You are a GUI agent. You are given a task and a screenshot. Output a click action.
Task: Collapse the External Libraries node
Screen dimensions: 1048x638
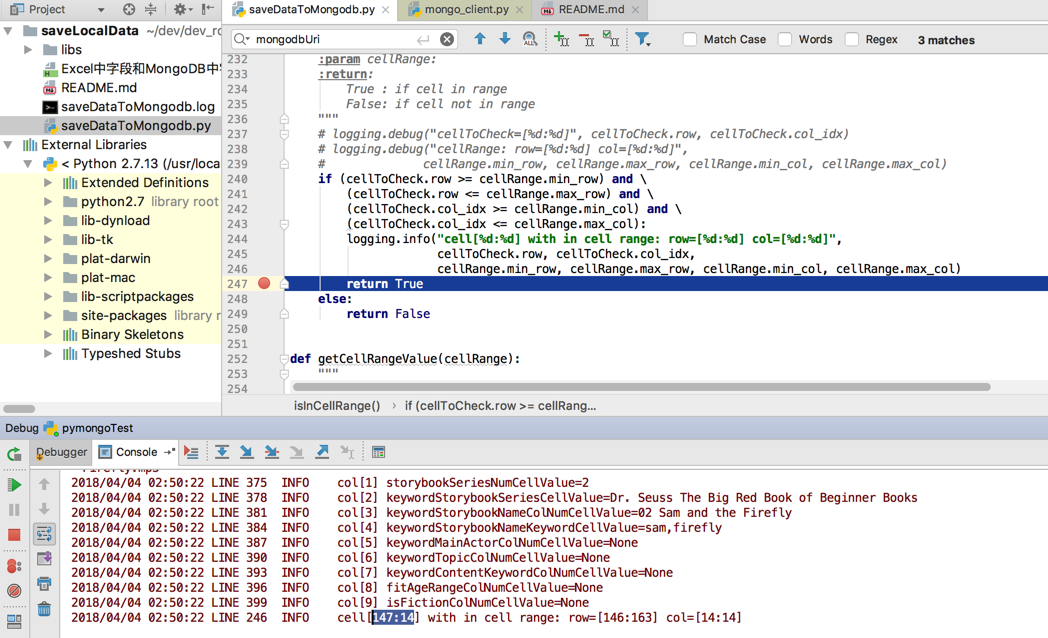coord(8,144)
